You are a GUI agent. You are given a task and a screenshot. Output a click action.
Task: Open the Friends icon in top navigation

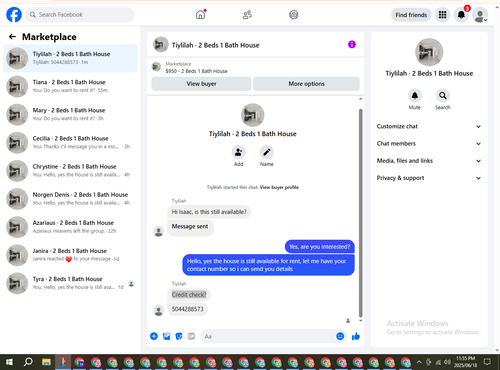[x=247, y=15]
